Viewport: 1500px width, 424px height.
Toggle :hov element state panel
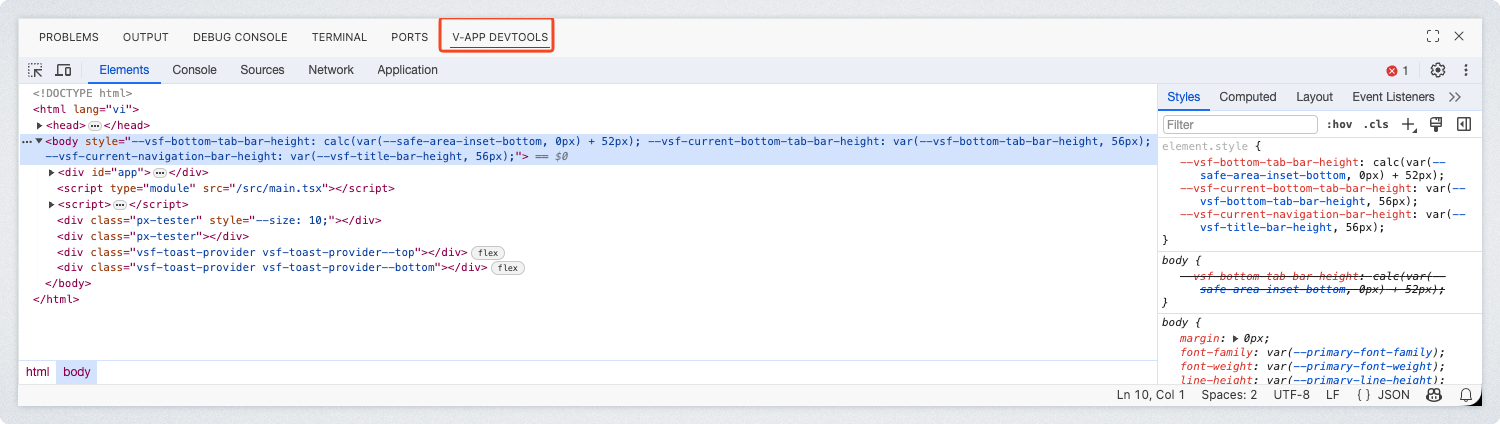point(1339,125)
